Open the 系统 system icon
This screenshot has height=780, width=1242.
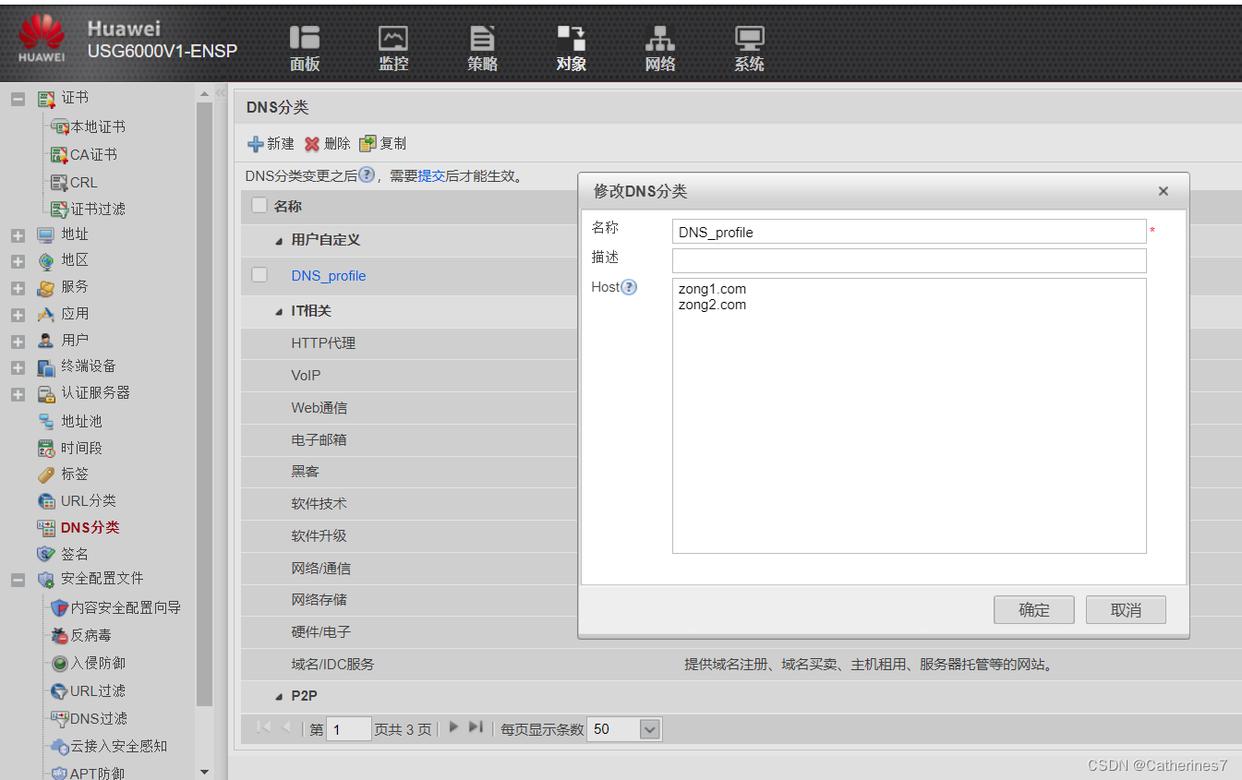pos(748,39)
